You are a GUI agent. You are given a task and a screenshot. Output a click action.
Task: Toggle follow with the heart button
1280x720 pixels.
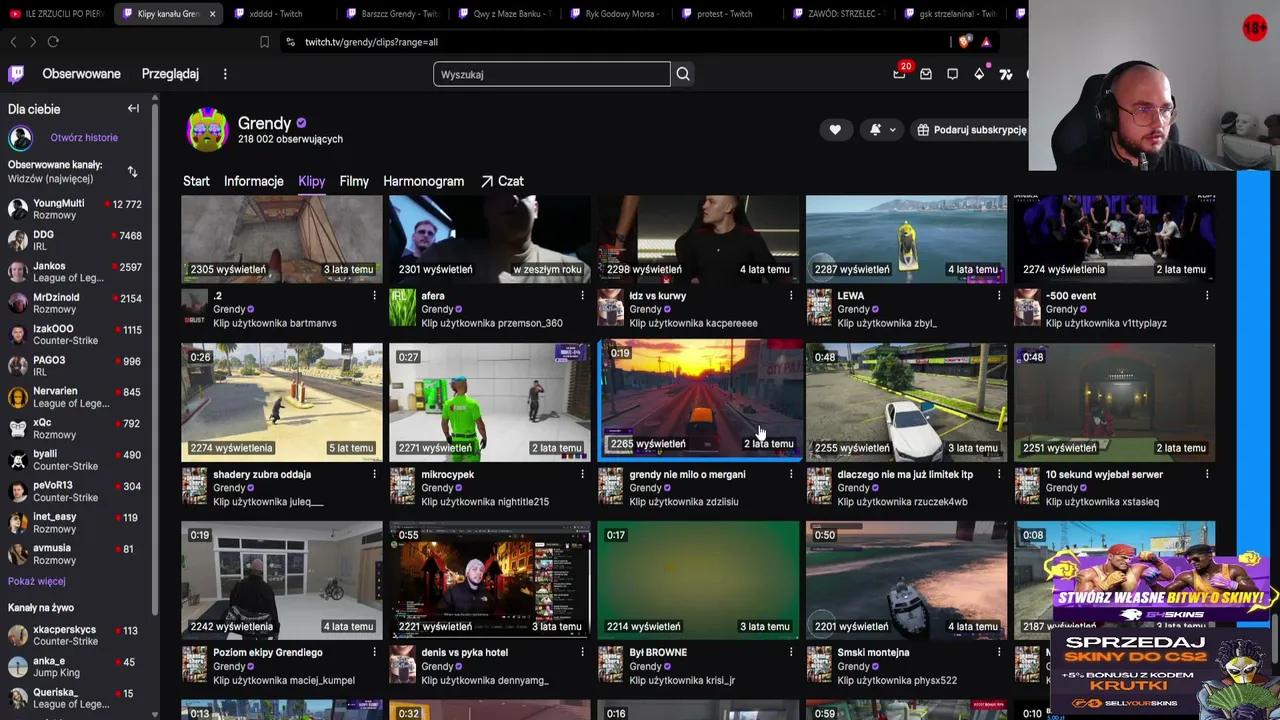click(x=835, y=130)
